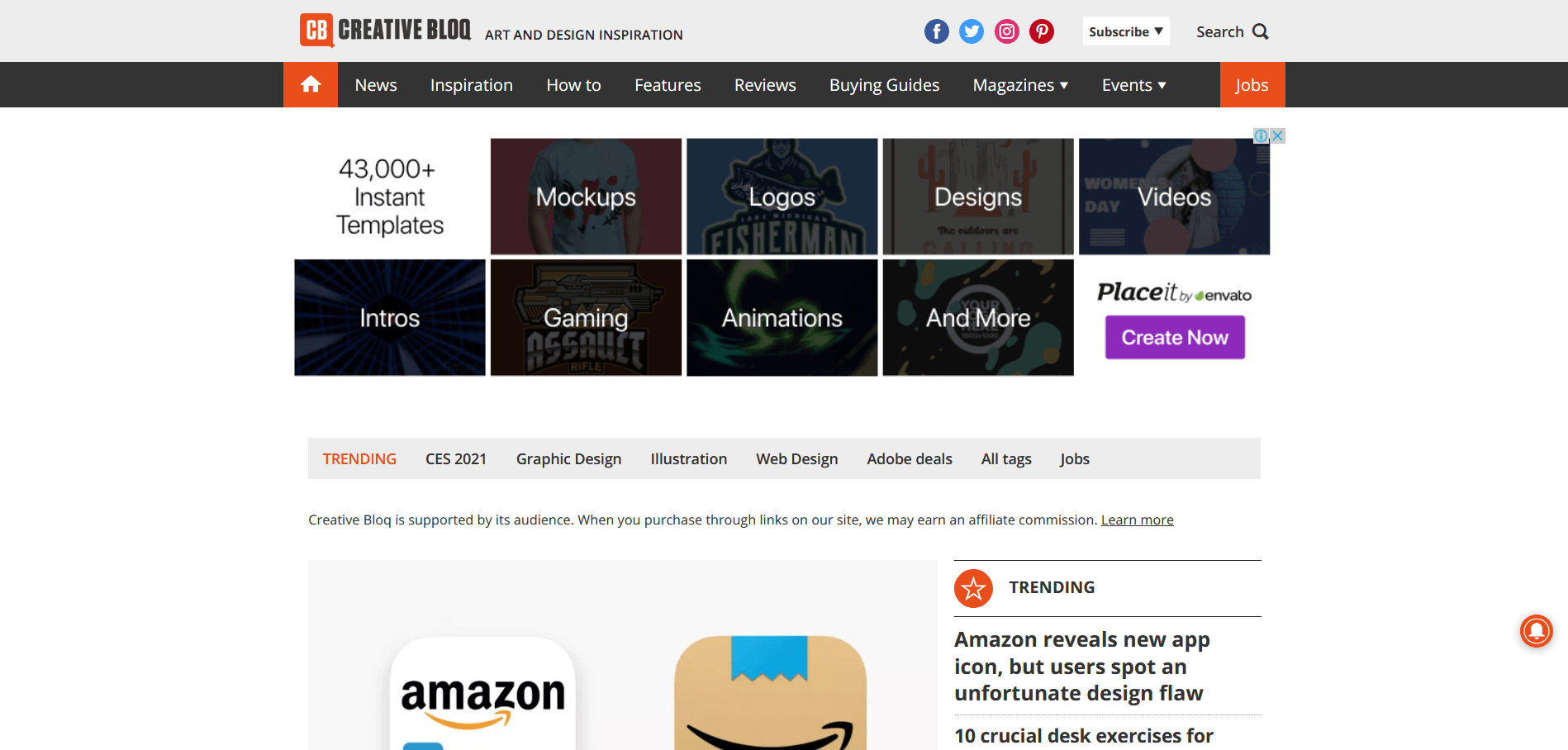Screen dimensions: 1568x750
Task: Click the Trending star icon
Action: click(x=973, y=588)
